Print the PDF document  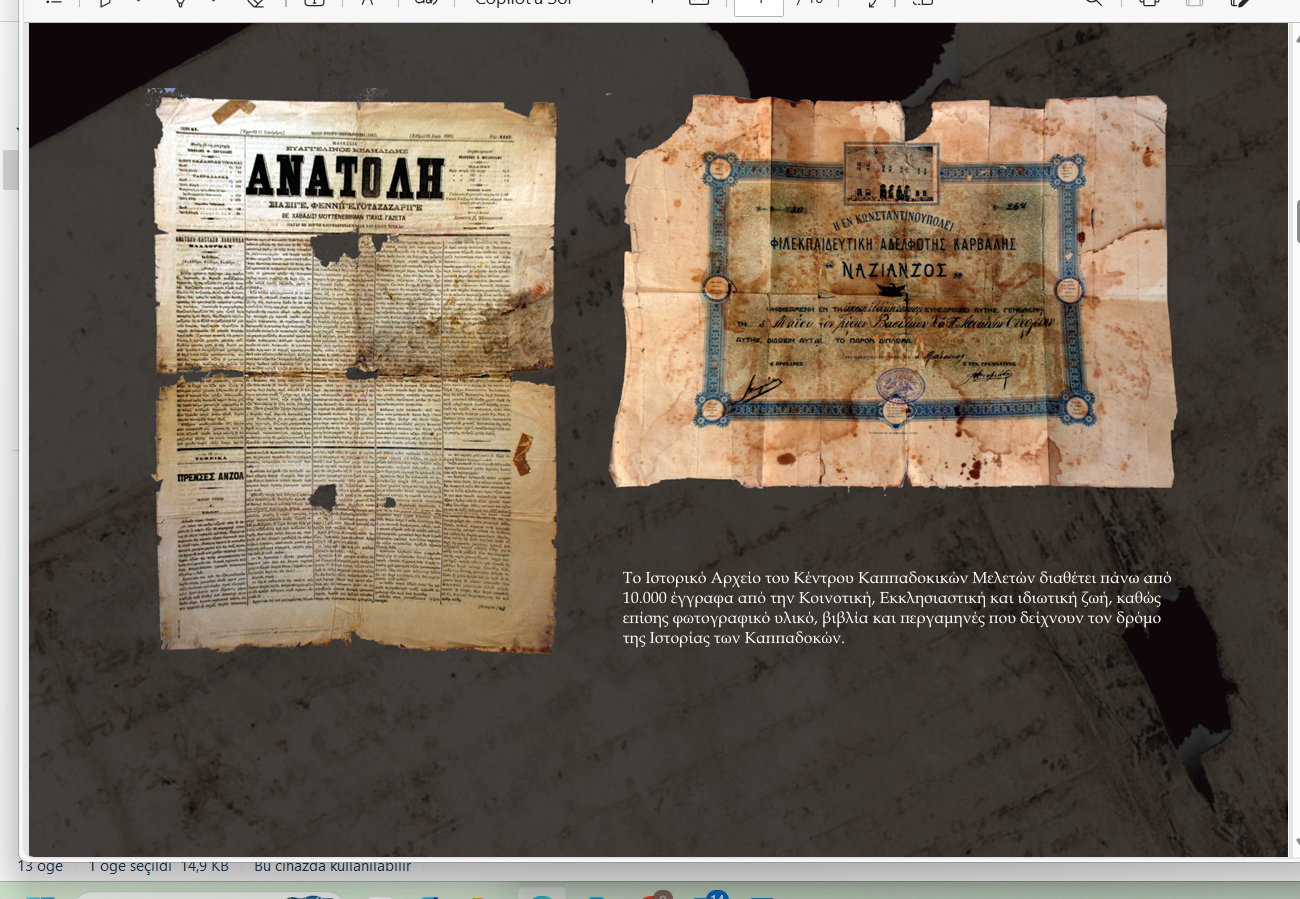(x=1148, y=3)
